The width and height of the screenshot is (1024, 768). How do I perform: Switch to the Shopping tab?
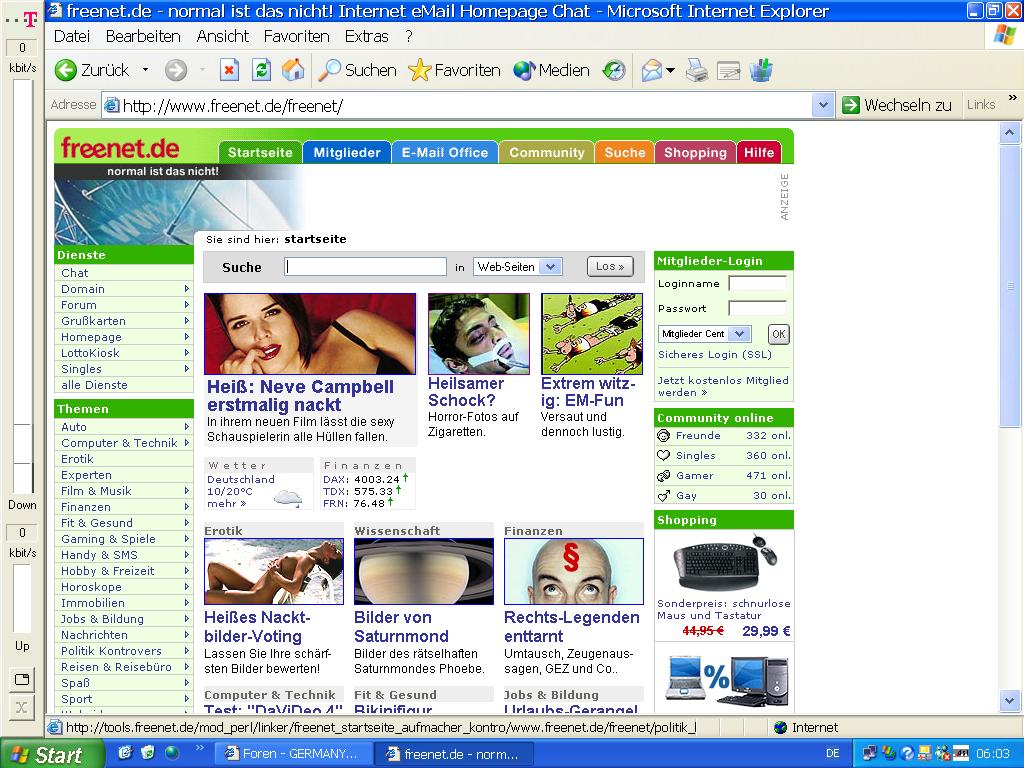point(696,152)
